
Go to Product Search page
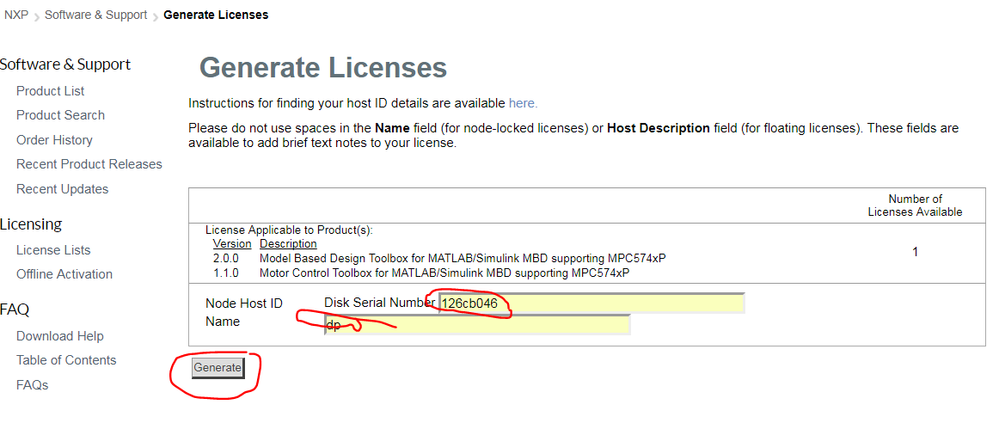click(61, 115)
